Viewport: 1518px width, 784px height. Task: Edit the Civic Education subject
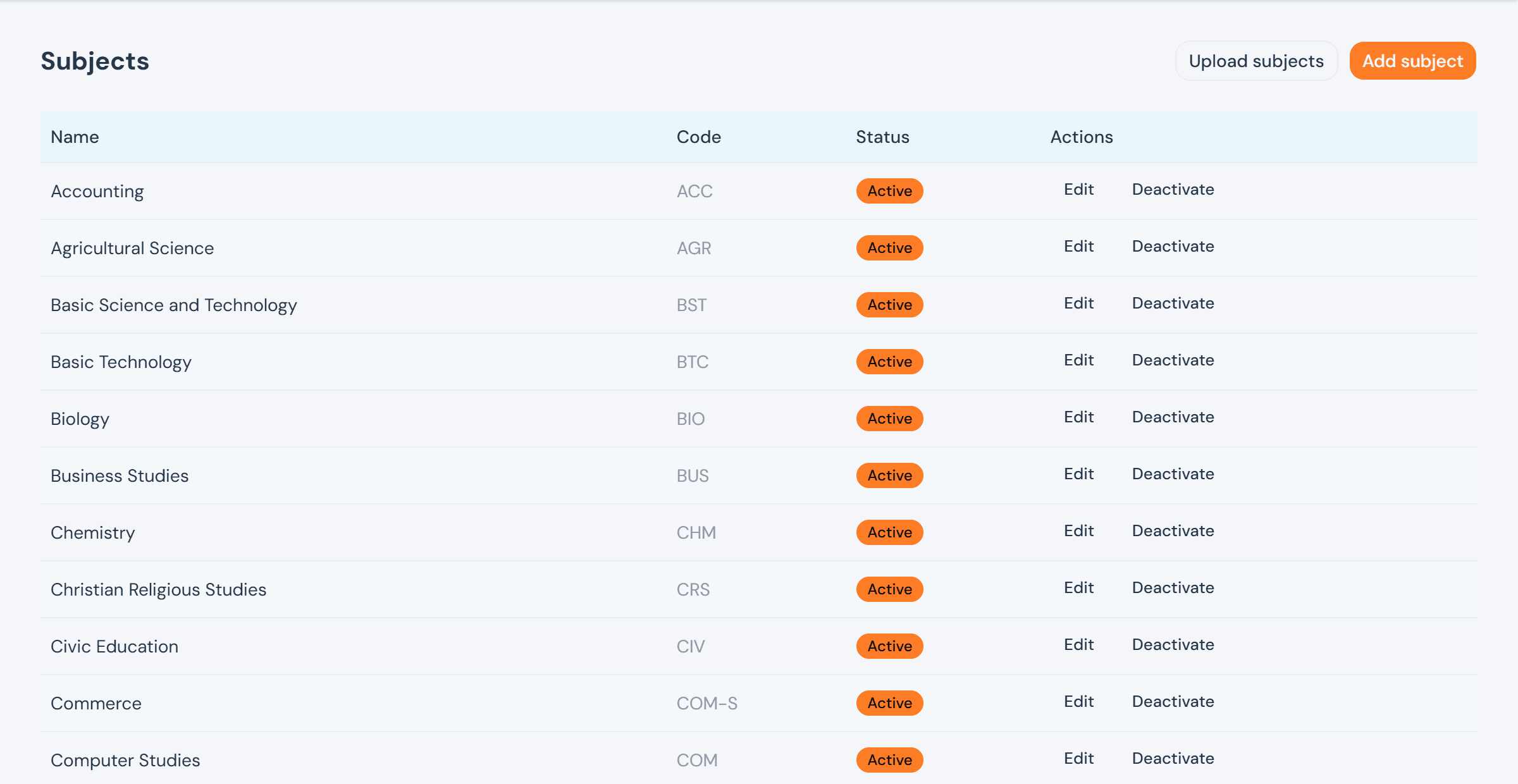pos(1078,645)
